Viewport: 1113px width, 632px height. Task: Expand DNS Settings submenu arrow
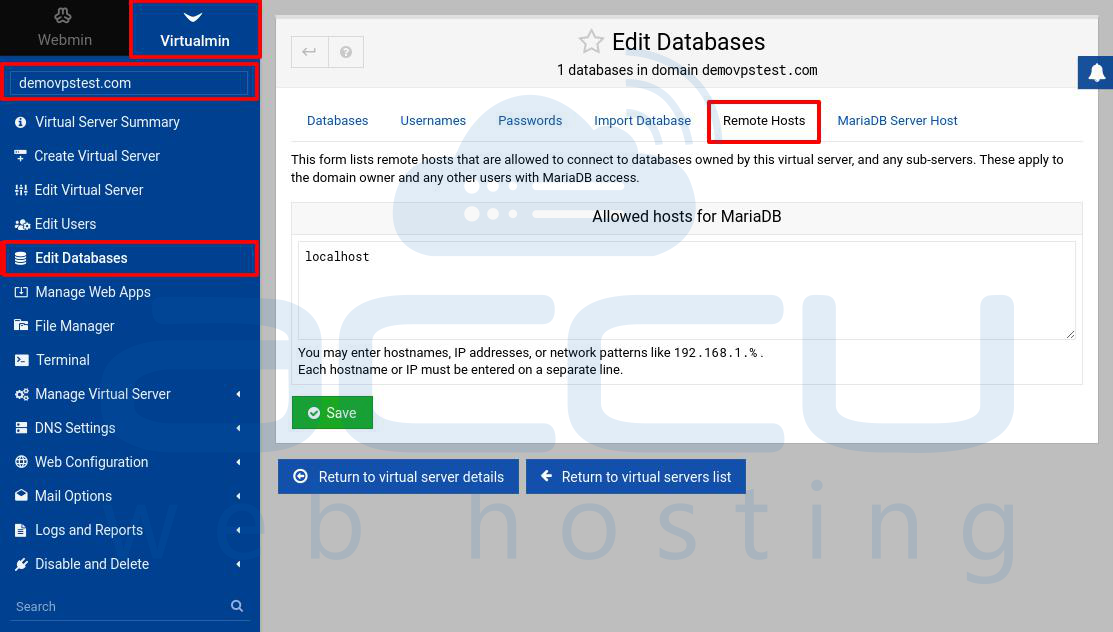coord(238,428)
